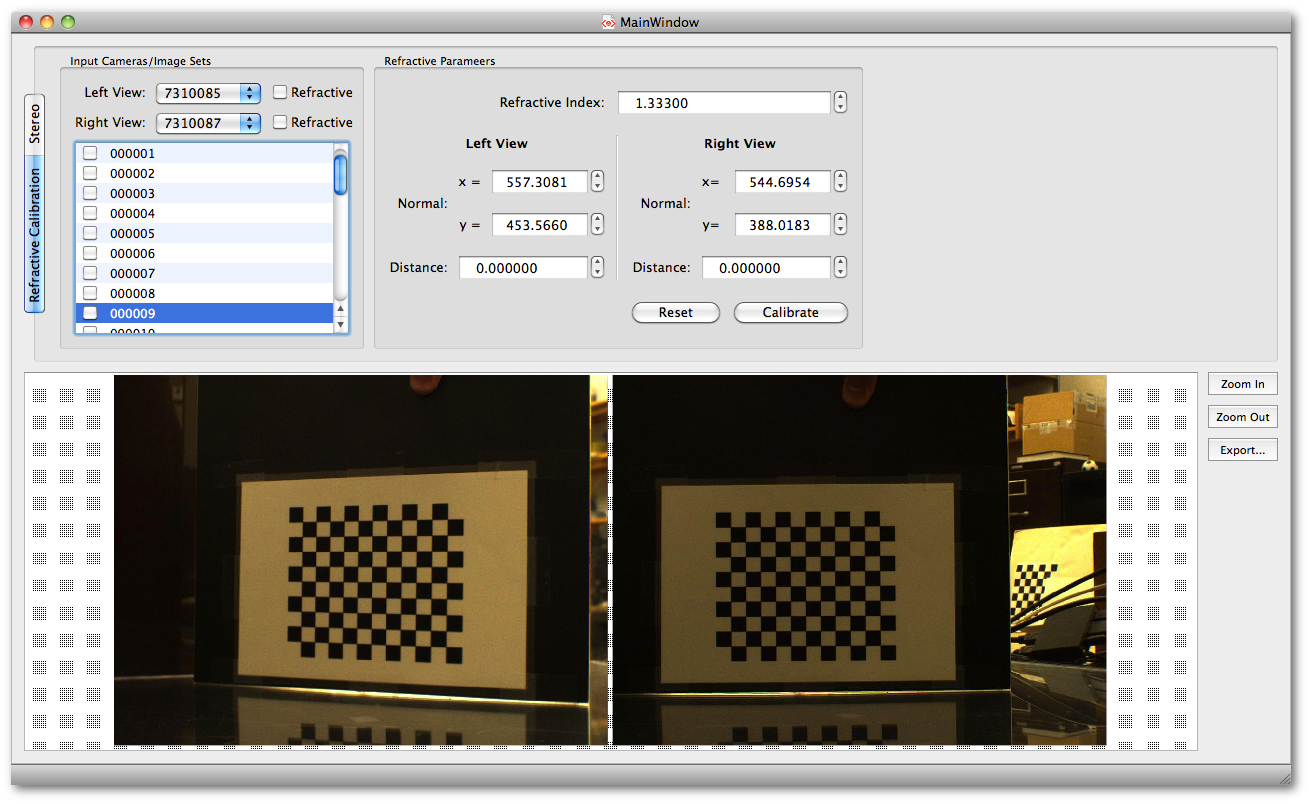Open the Left View camera dropdown
The height and width of the screenshot is (804, 1310).
[208, 93]
